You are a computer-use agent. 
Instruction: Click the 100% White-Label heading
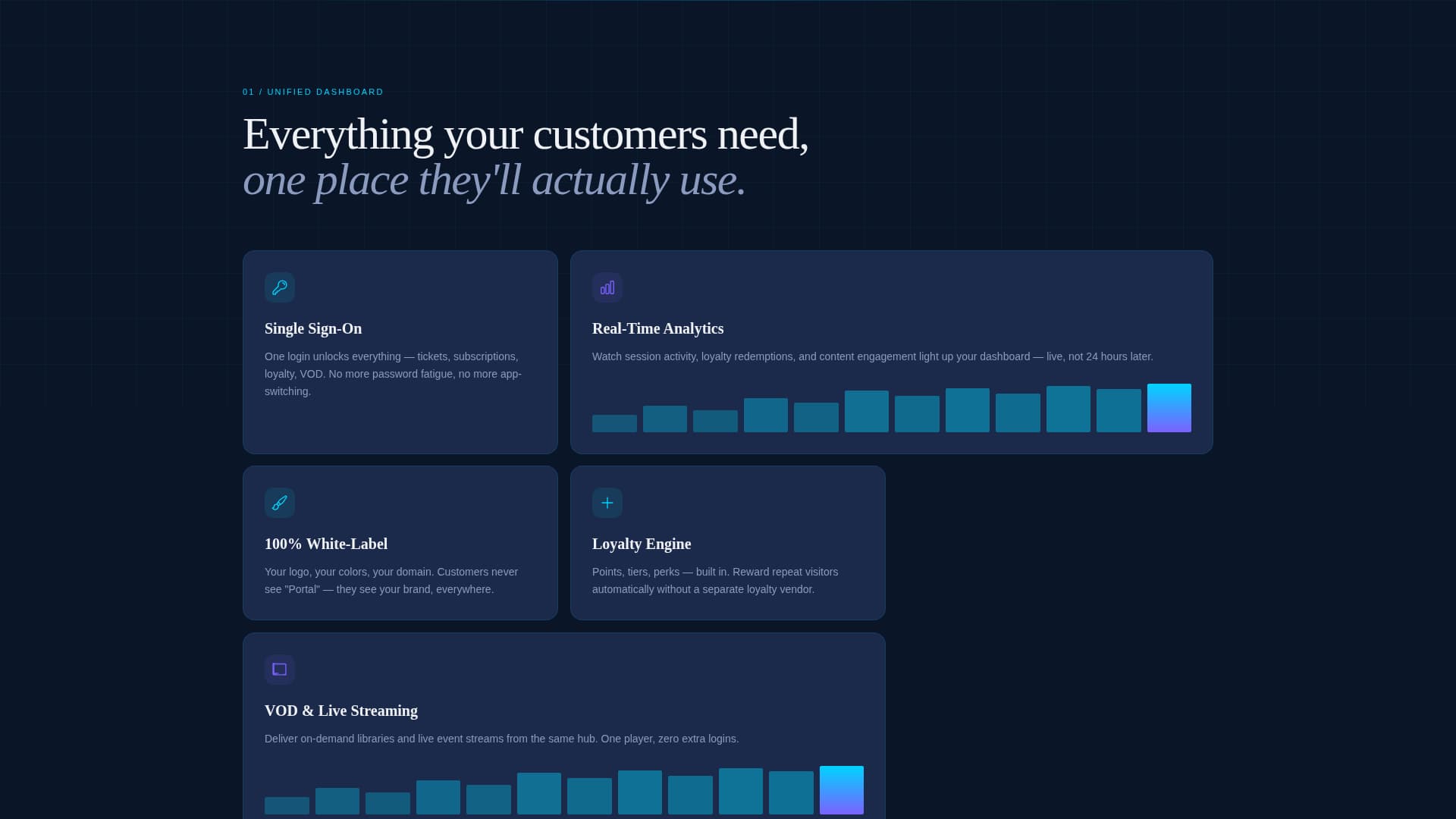[325, 544]
